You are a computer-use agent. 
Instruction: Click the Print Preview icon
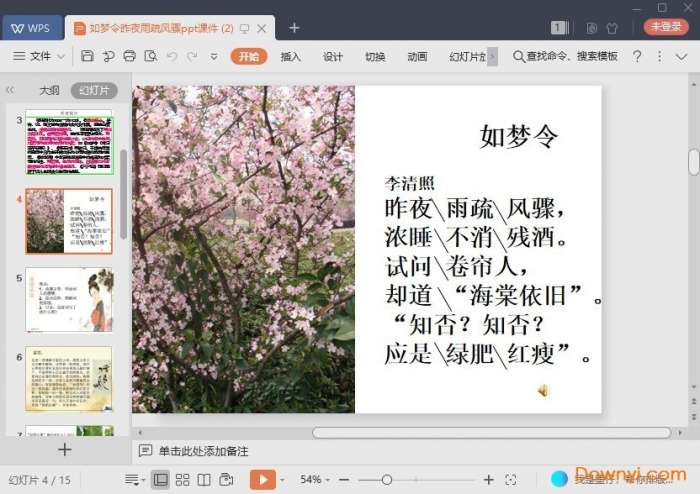click(x=150, y=57)
